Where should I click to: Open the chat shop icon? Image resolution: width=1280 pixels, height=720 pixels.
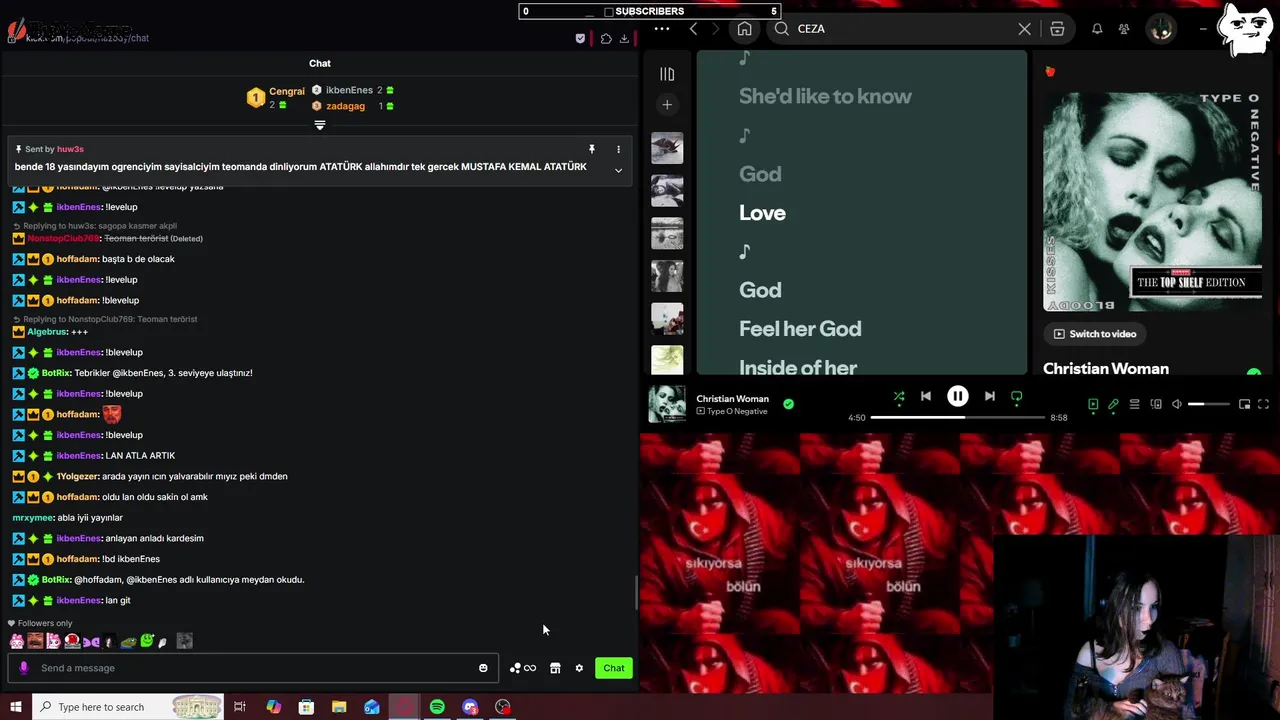click(555, 668)
